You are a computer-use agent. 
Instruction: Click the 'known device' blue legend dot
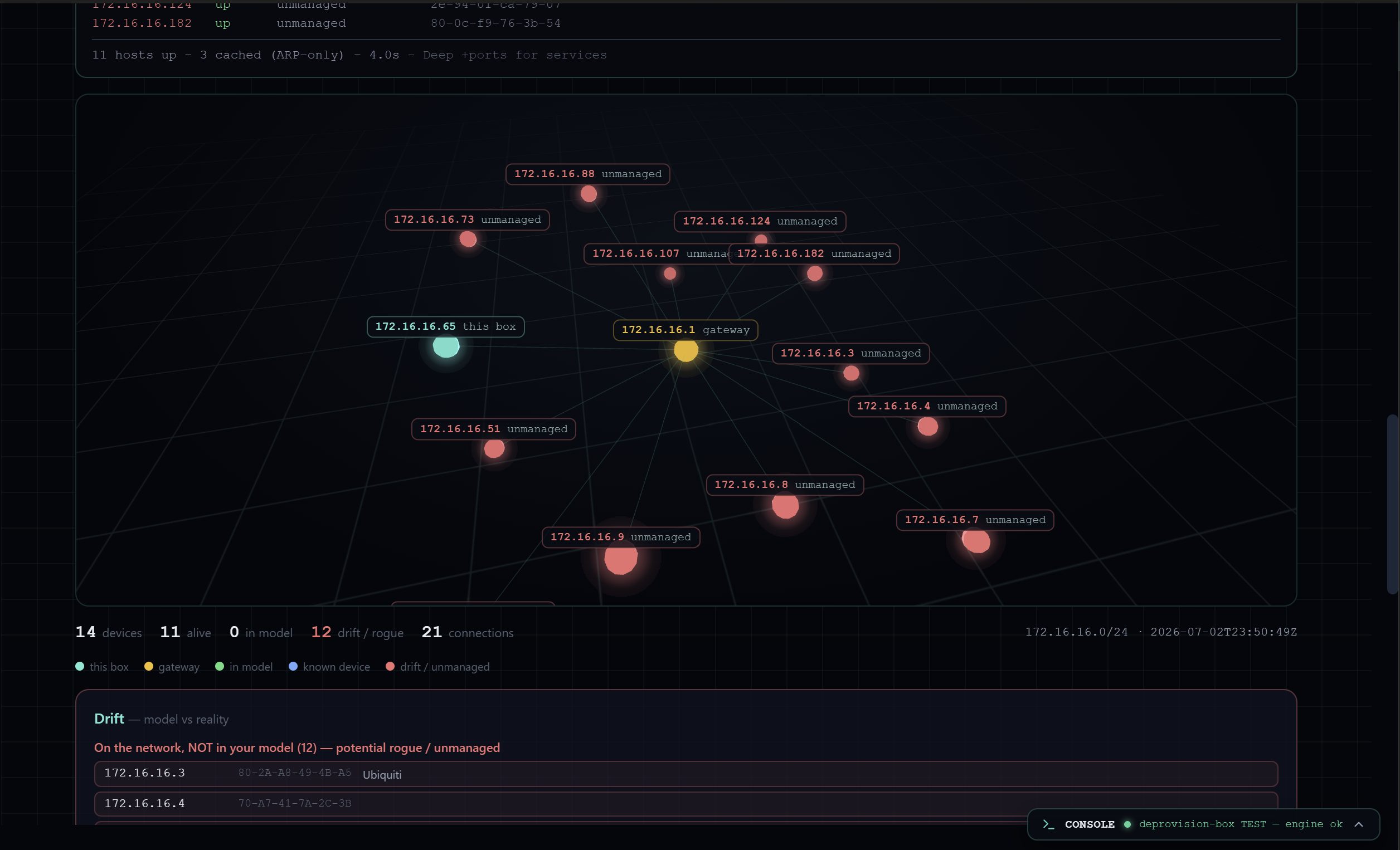(x=293, y=666)
